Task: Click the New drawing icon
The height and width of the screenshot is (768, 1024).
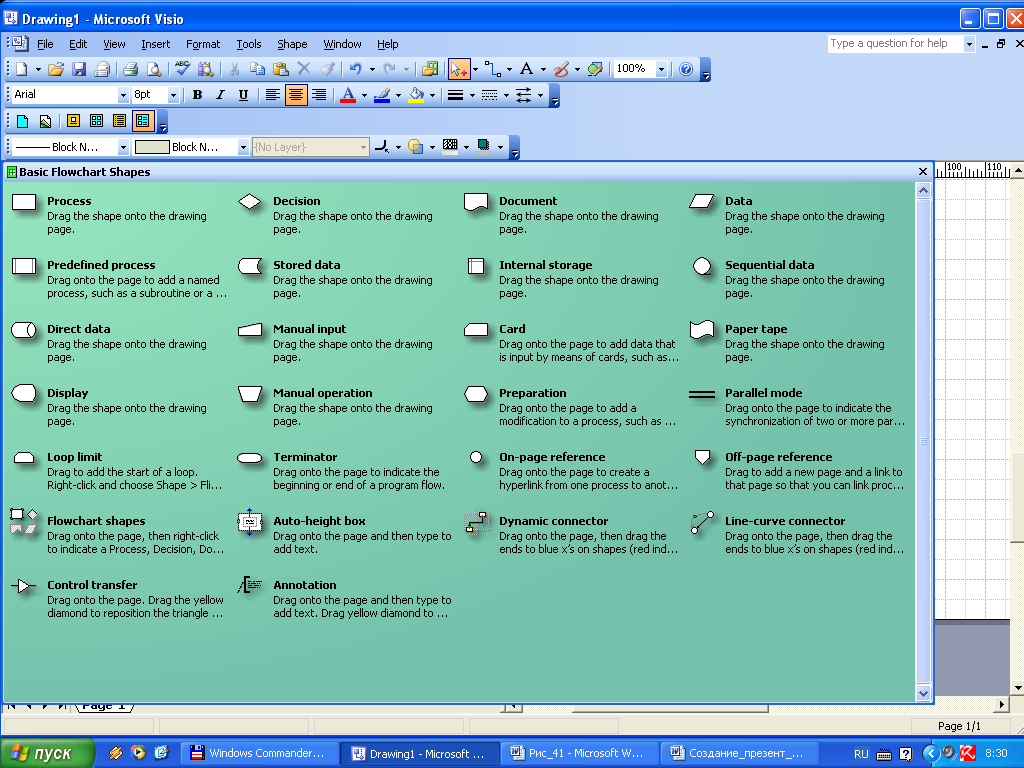Action: click(22, 69)
